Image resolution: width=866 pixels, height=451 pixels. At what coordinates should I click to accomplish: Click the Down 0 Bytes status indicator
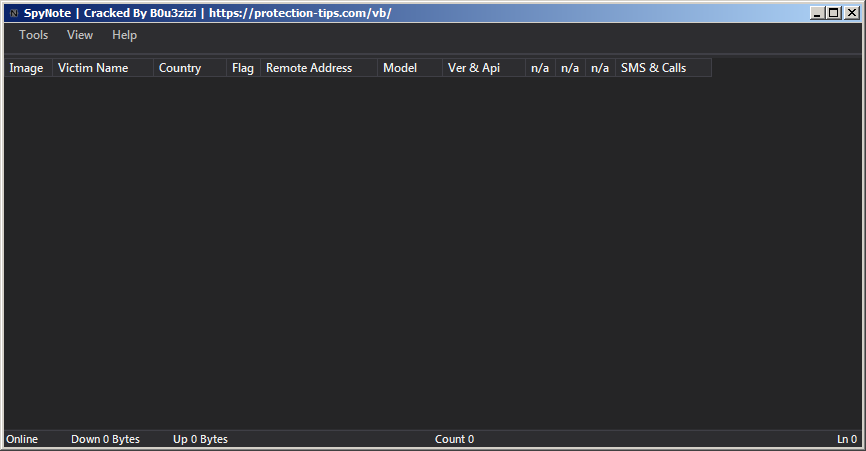point(105,439)
